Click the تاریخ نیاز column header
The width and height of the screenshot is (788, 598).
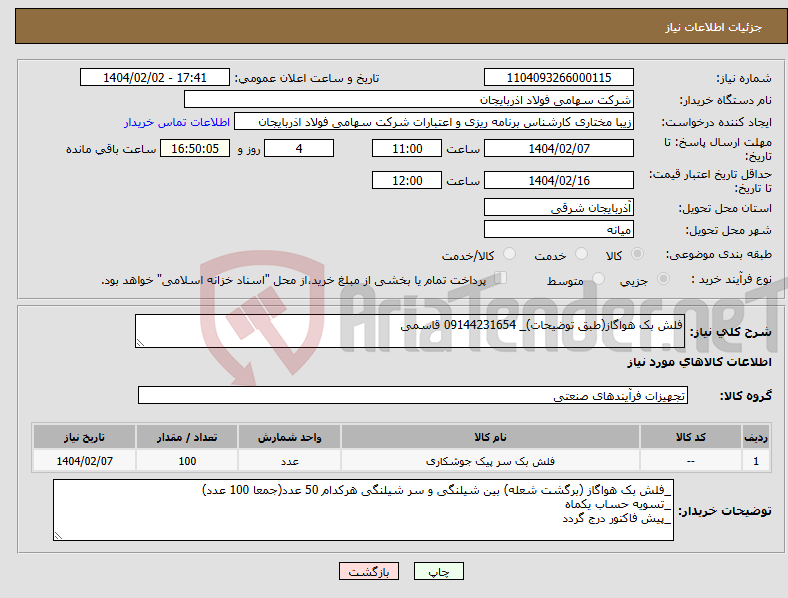(84, 437)
